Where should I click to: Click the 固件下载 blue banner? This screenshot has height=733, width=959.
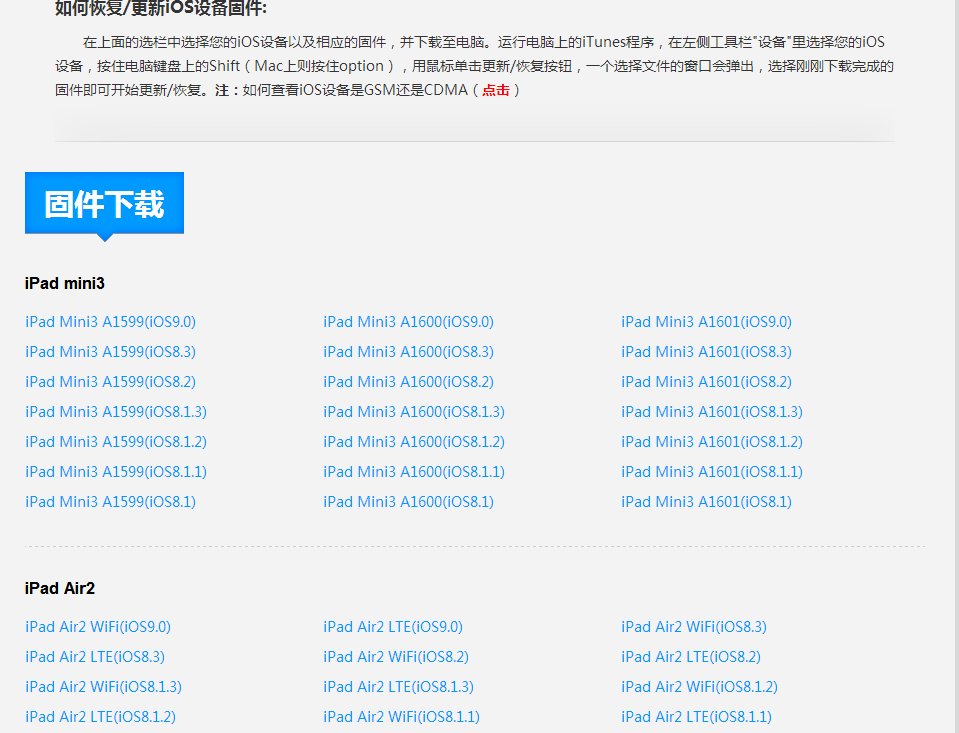click(x=105, y=204)
